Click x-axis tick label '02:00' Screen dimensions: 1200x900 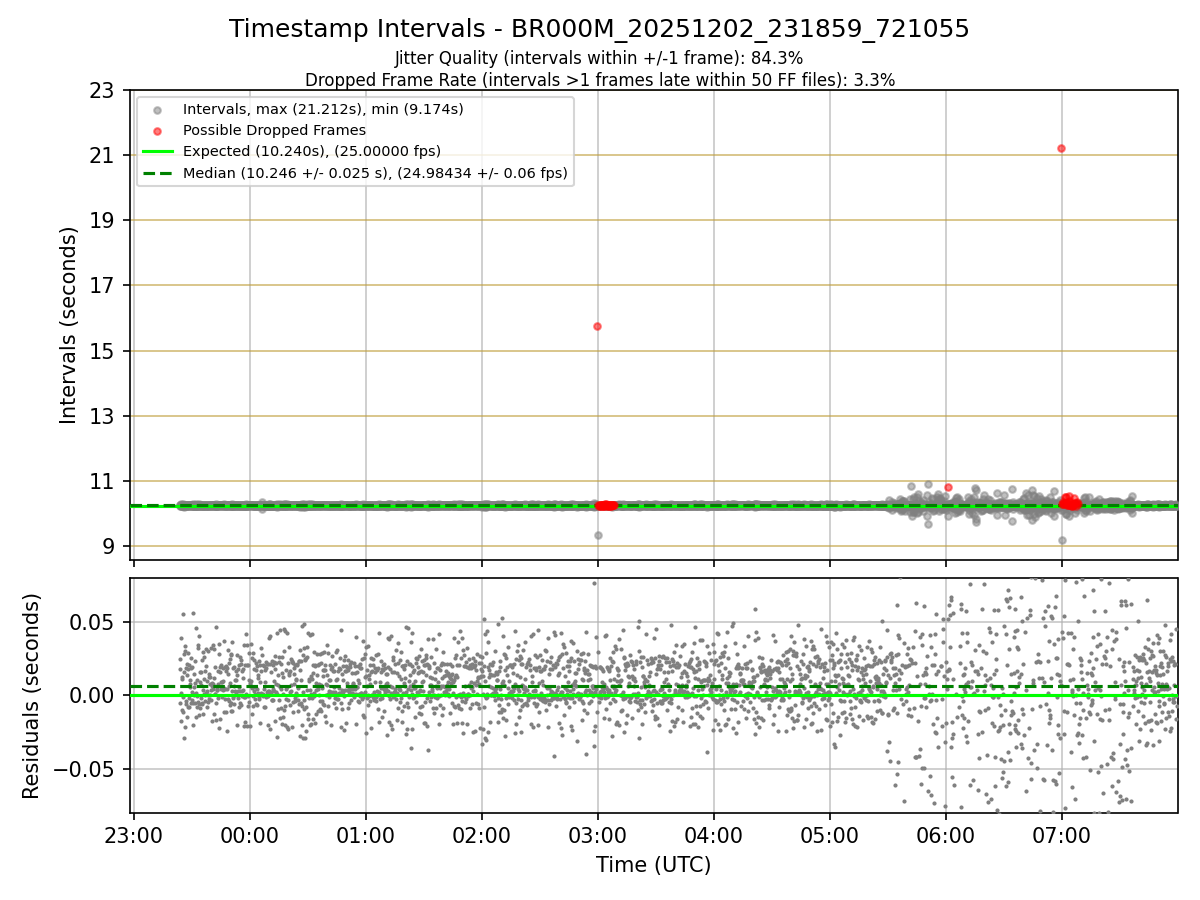pos(482,836)
